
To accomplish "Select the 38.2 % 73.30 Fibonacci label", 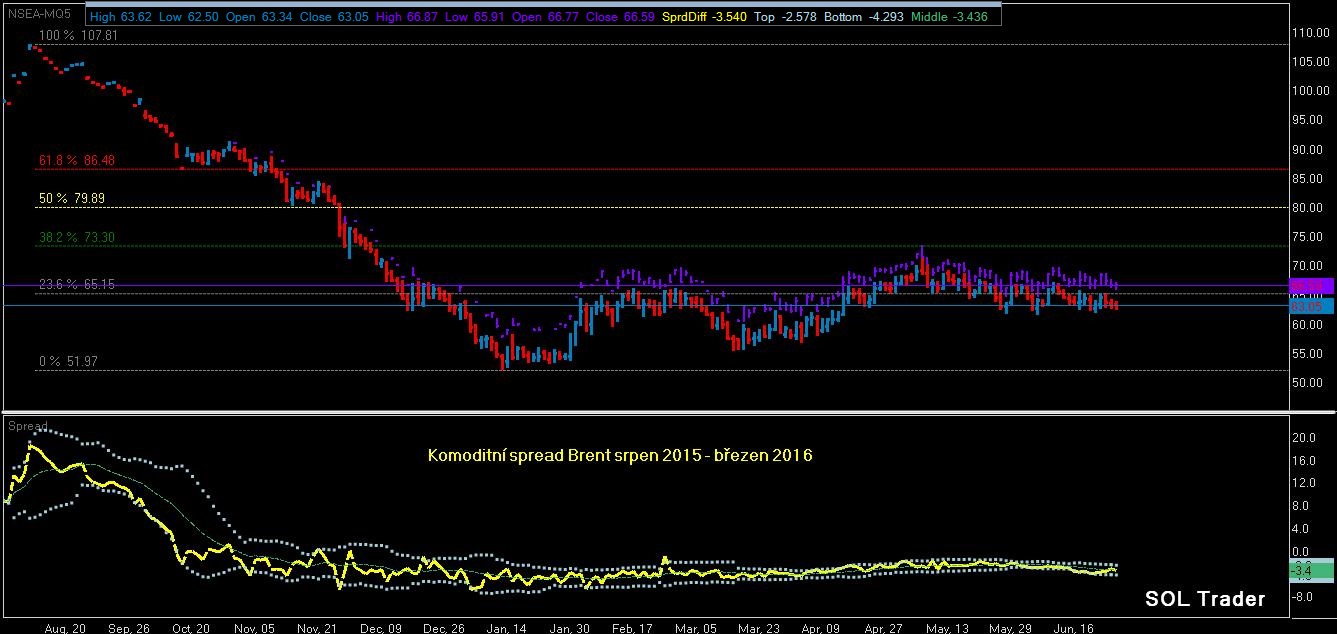I will tap(77, 238).
